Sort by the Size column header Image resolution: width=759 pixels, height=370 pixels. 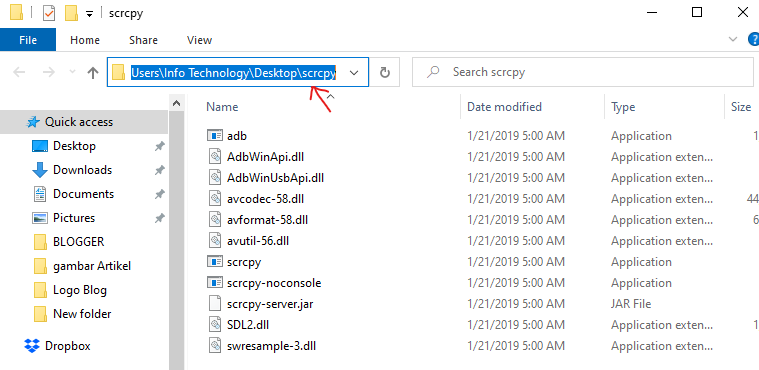click(741, 107)
